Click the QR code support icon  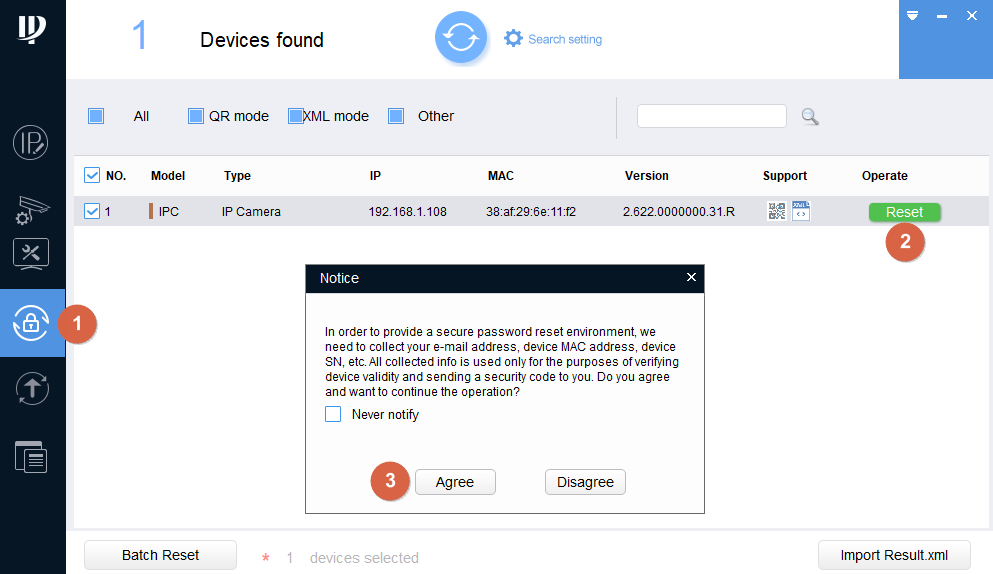coord(776,211)
